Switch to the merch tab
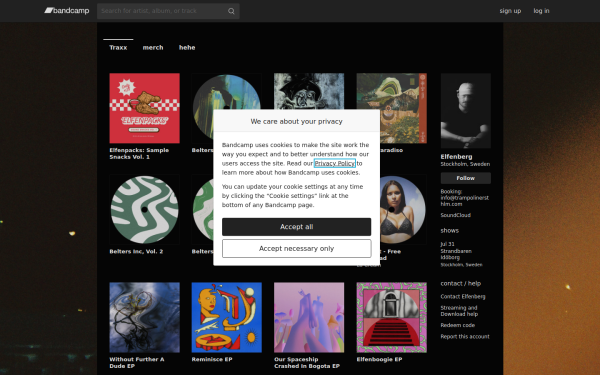 pos(153,47)
